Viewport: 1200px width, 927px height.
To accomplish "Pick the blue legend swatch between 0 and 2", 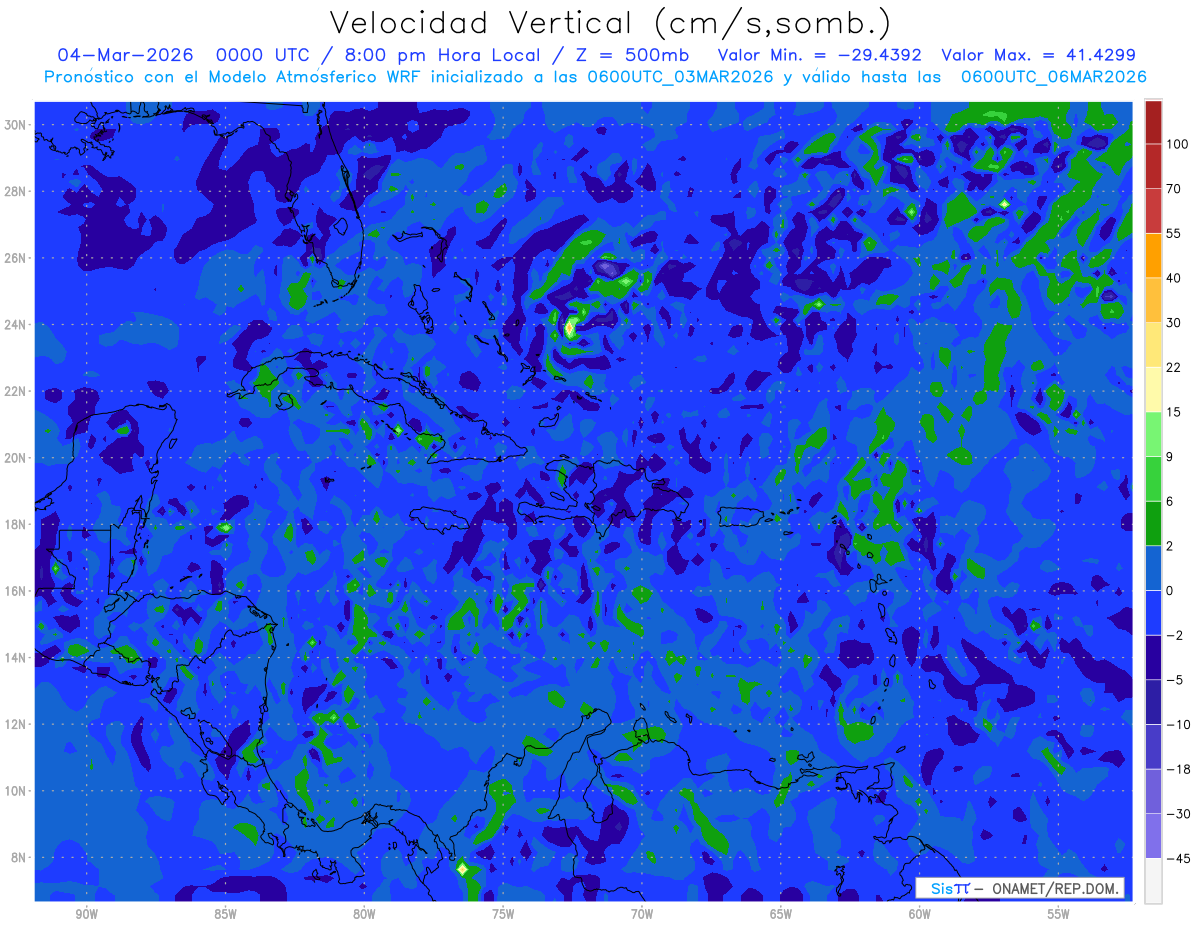I will [1153, 568].
